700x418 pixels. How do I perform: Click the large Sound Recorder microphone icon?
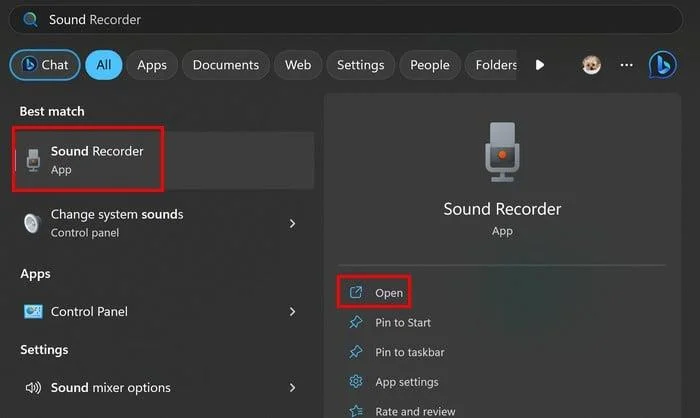[x=502, y=153]
